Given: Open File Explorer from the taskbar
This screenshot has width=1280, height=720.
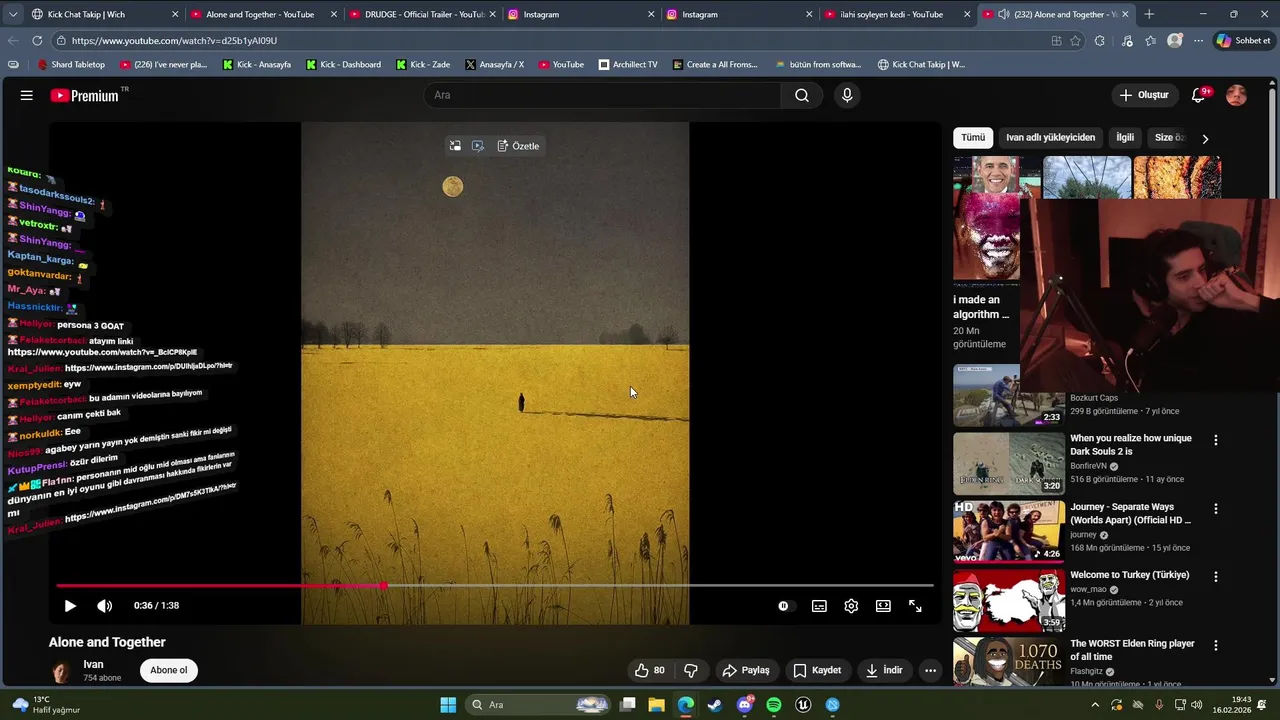Looking at the screenshot, I should (656, 705).
